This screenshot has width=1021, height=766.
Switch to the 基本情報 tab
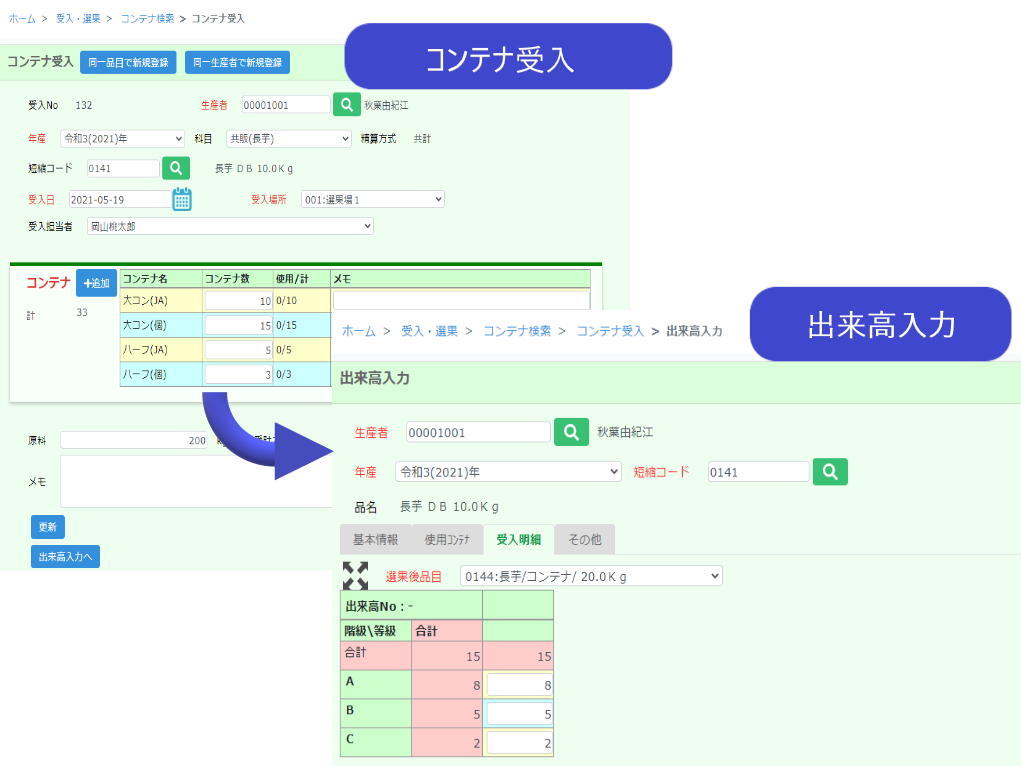375,540
